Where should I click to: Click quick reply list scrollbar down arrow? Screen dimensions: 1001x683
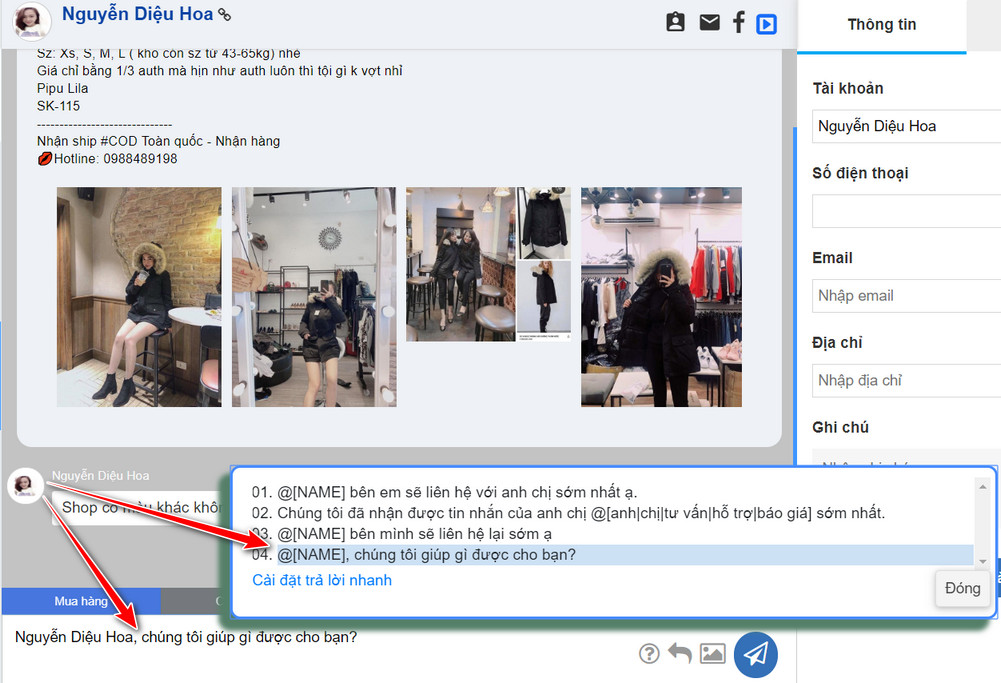pos(982,562)
